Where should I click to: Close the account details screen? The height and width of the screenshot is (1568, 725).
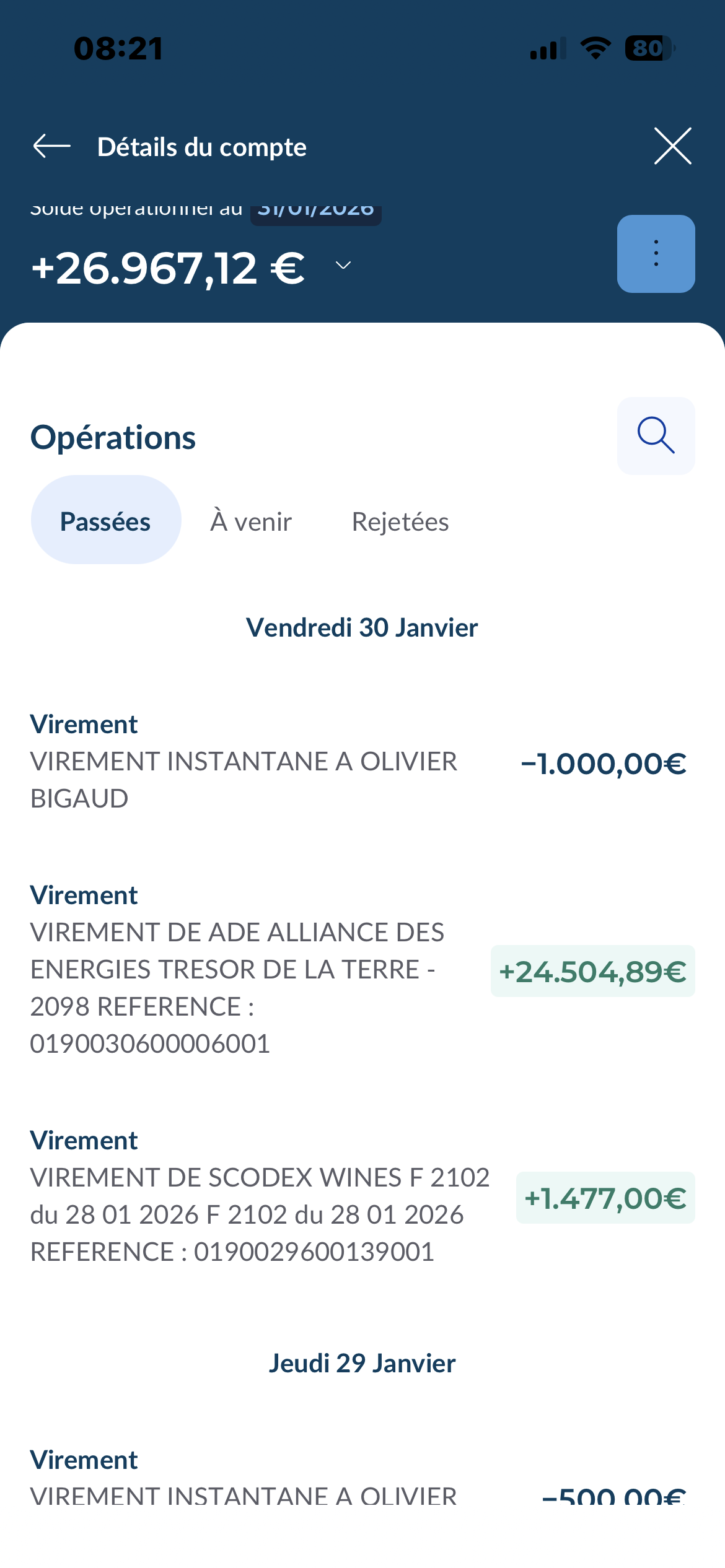click(672, 147)
